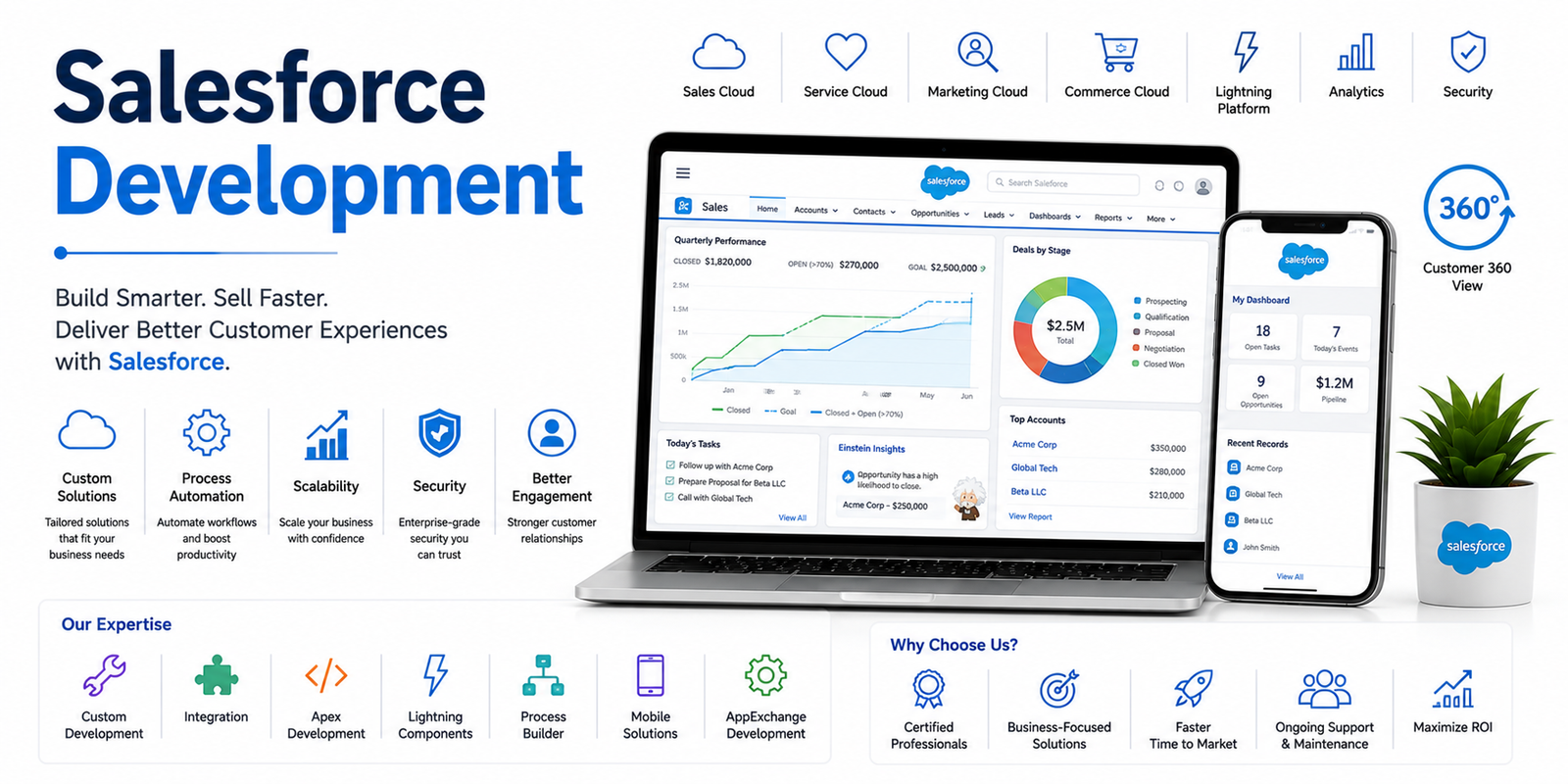Screen dimensions: 1568x784
Task: Click the Commerce Cloud cart icon
Action: 1116,52
